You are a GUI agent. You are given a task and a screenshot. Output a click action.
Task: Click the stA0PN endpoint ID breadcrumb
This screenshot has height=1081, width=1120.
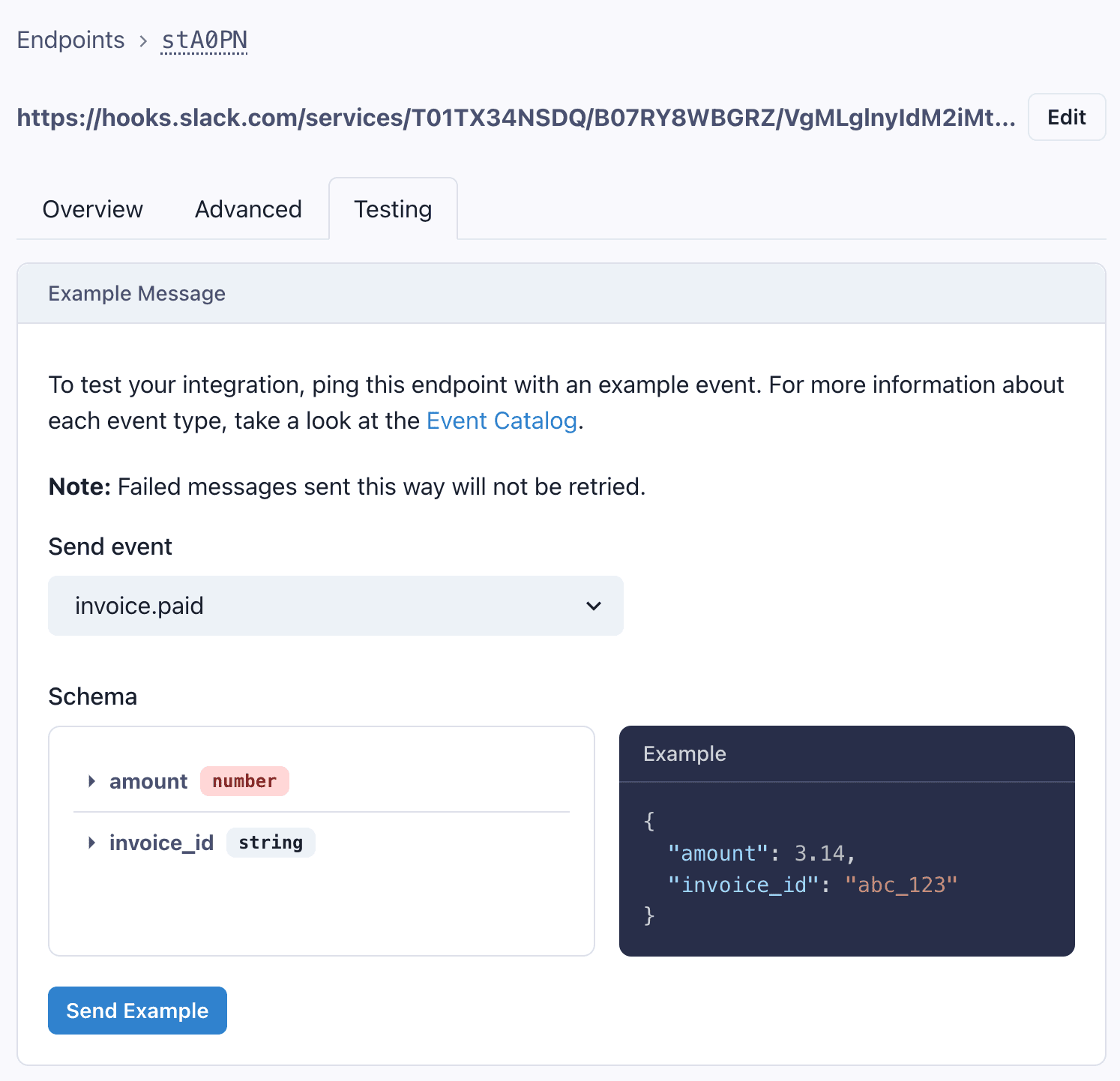click(x=204, y=40)
